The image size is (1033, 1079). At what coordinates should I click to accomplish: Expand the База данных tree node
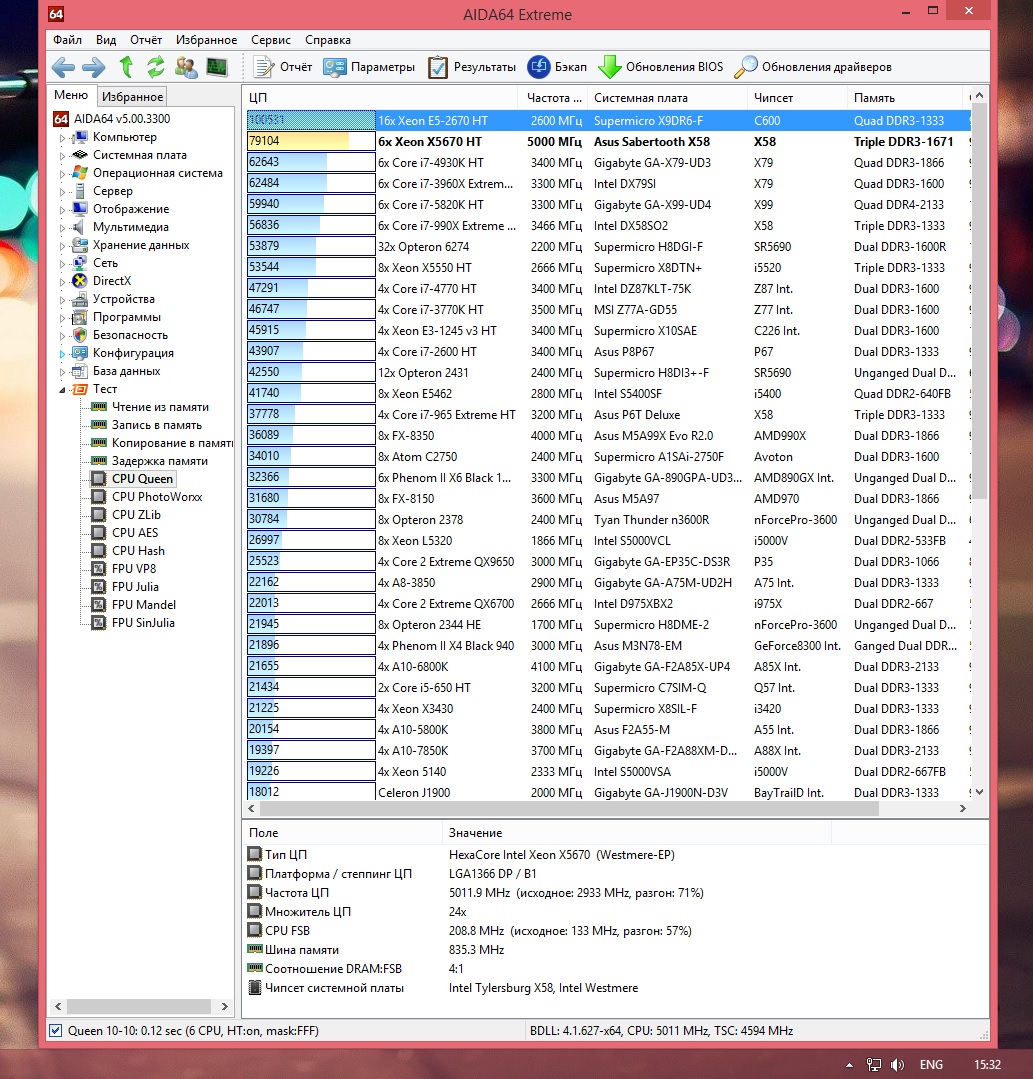point(62,372)
